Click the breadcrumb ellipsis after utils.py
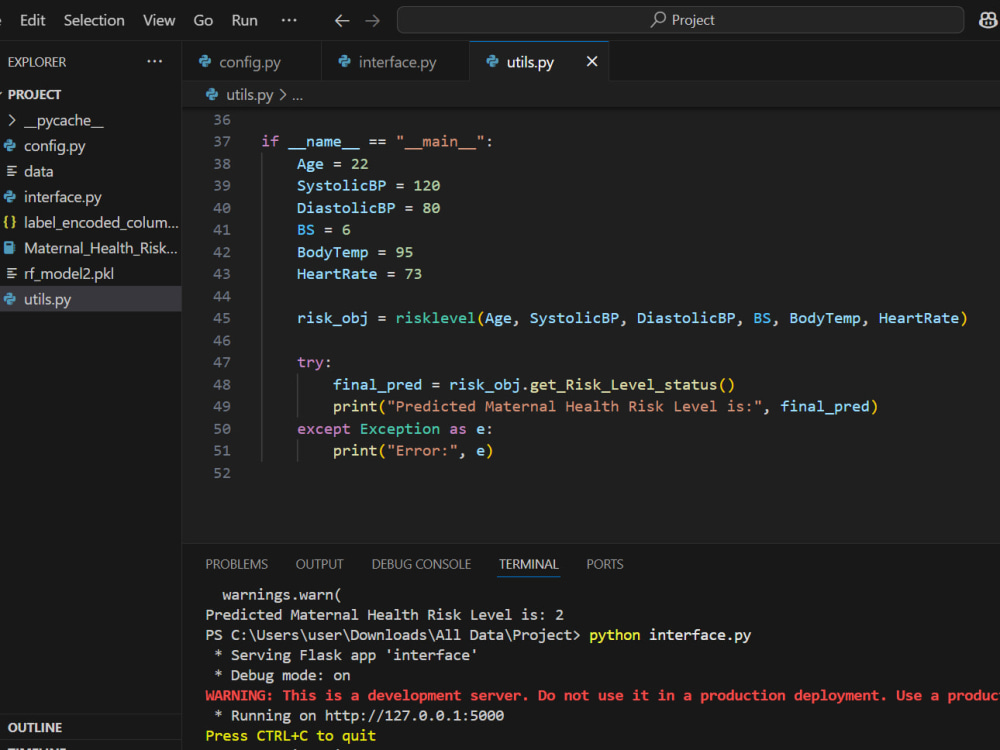The image size is (1000, 750). (297, 95)
